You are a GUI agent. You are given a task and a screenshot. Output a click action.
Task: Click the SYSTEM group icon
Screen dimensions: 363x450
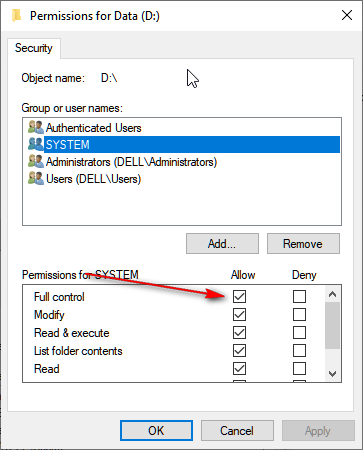(36, 144)
